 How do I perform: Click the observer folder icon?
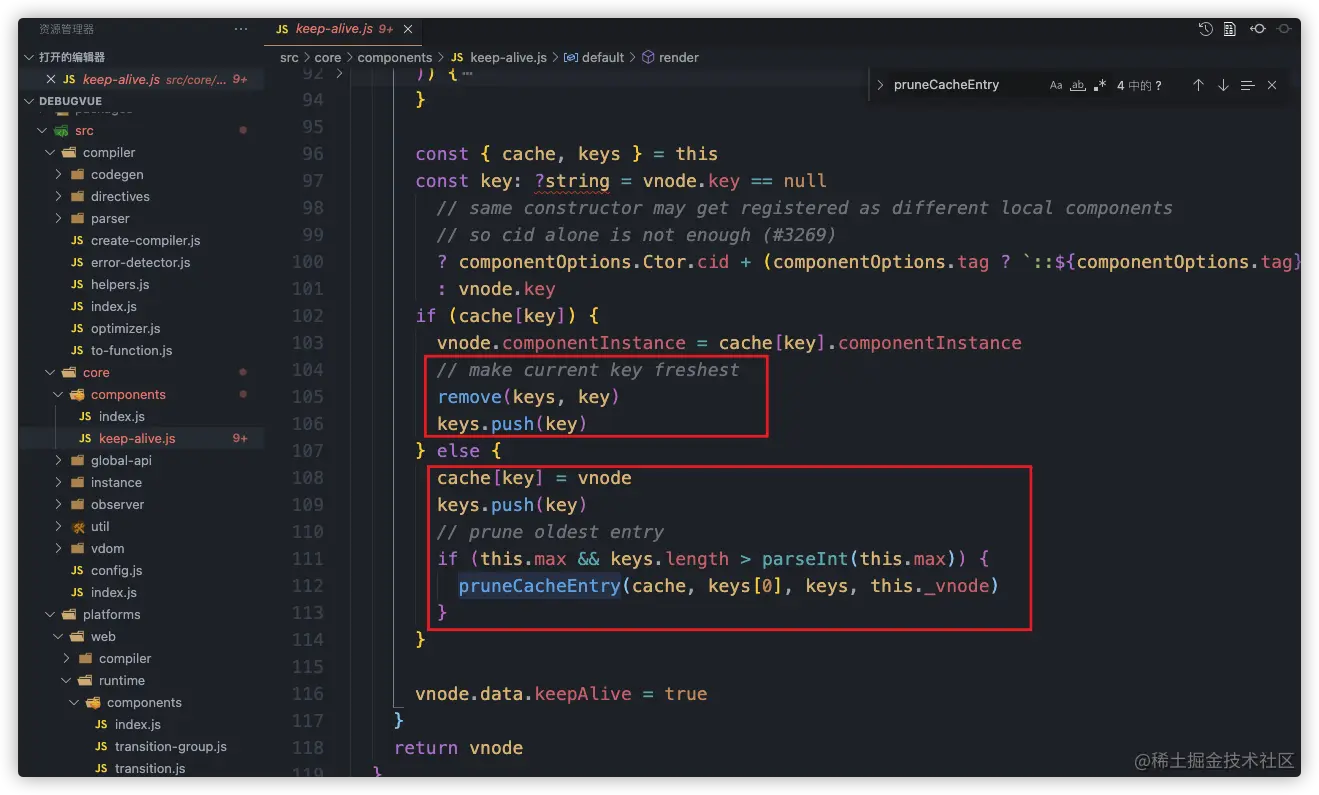(77, 505)
